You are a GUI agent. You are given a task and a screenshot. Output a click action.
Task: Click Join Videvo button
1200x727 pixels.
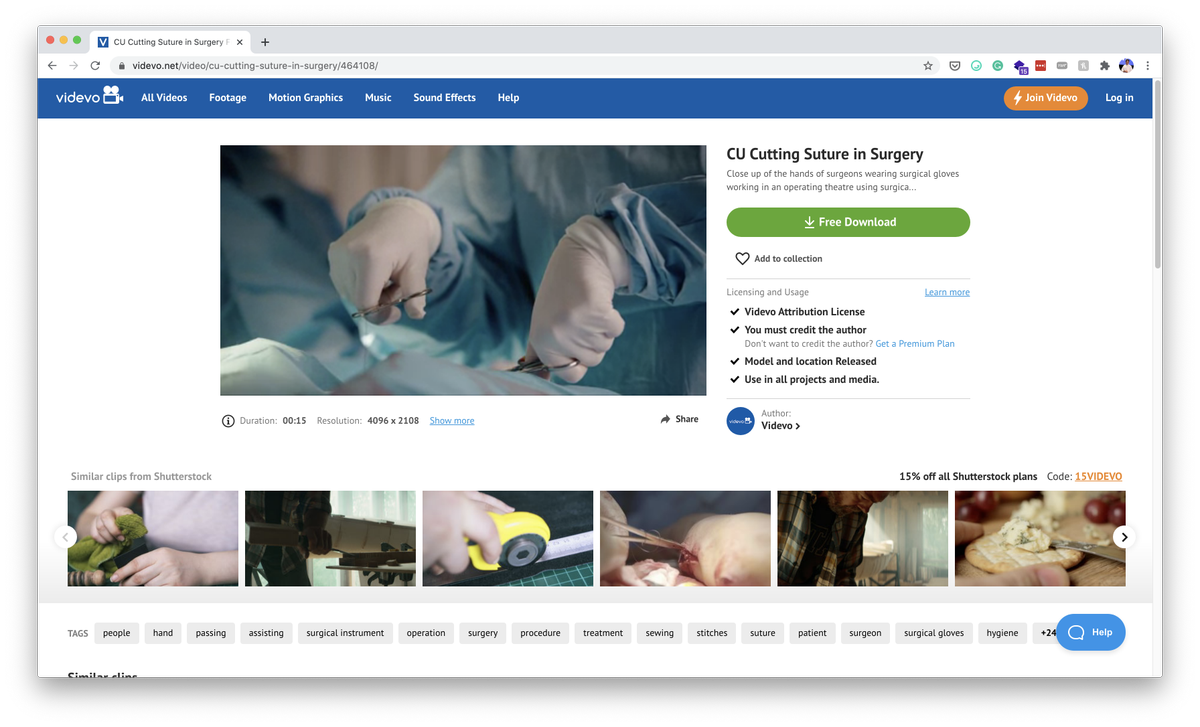tap(1046, 98)
